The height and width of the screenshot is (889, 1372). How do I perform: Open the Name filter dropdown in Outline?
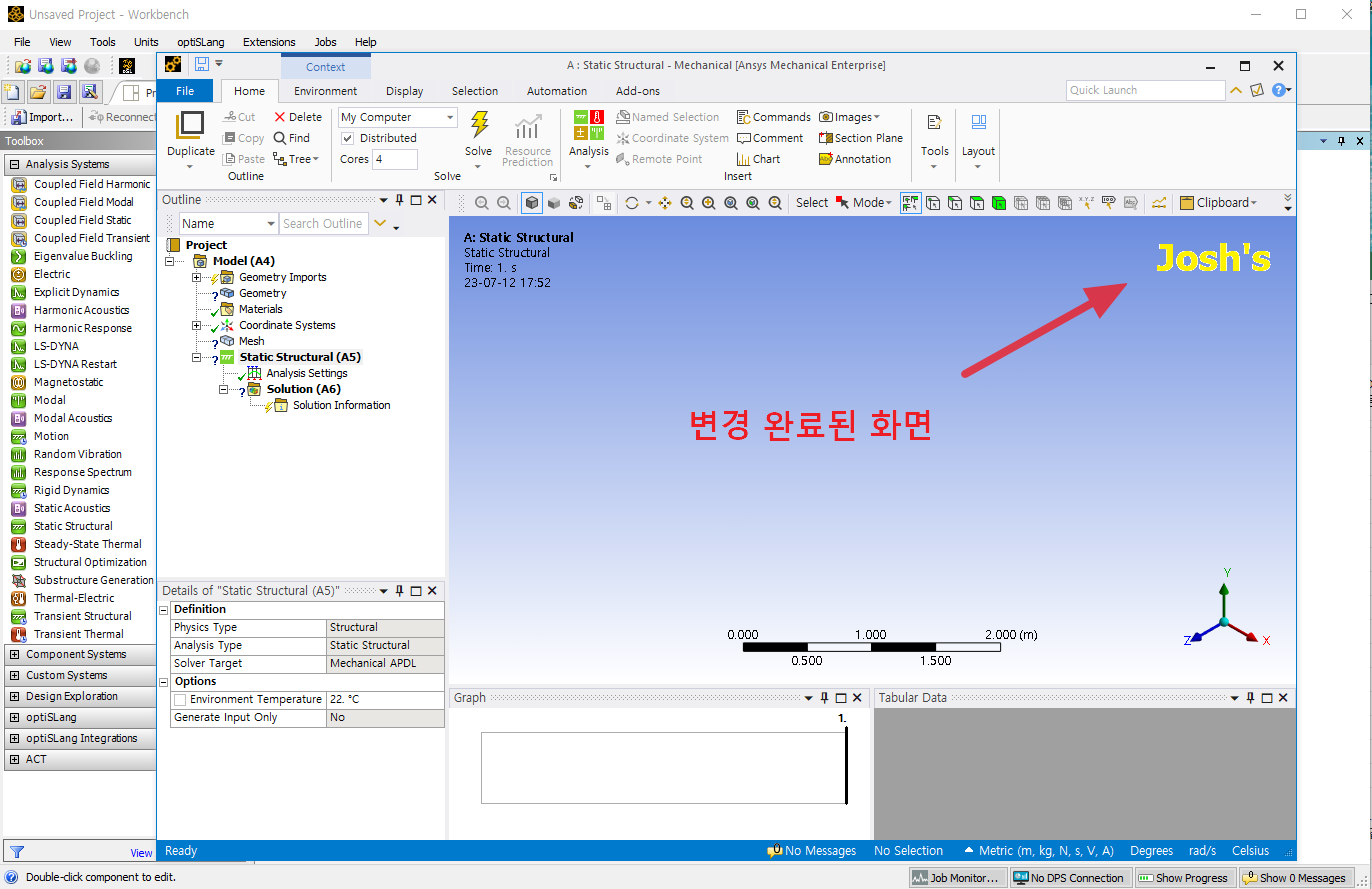pyautogui.click(x=271, y=224)
